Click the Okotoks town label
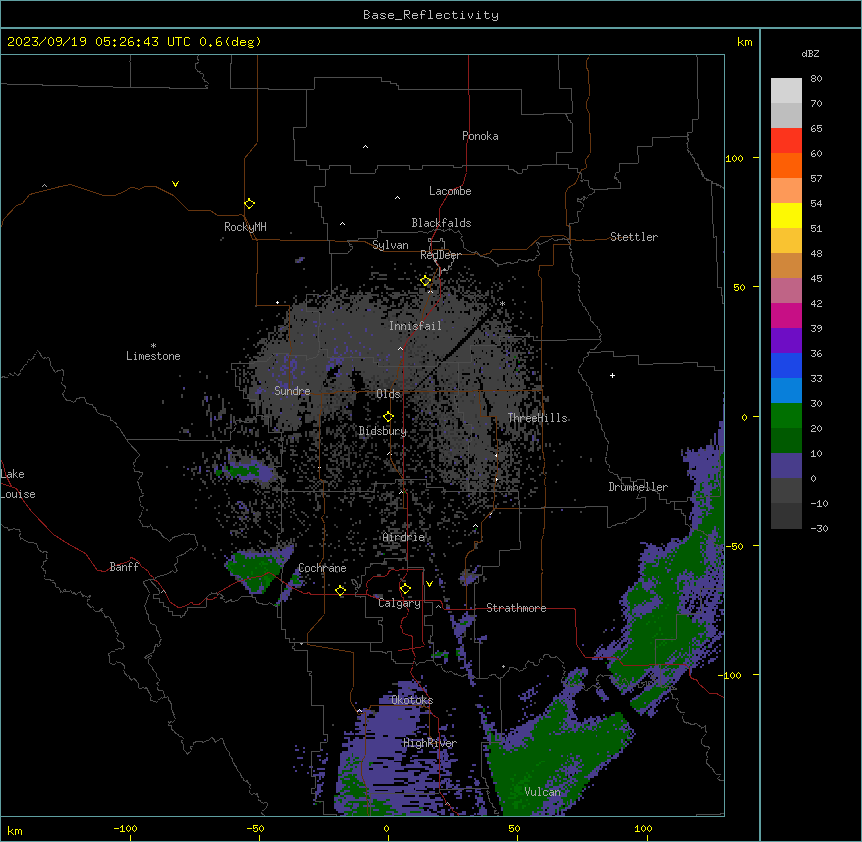Viewport: 862px width, 842px height. (412, 700)
